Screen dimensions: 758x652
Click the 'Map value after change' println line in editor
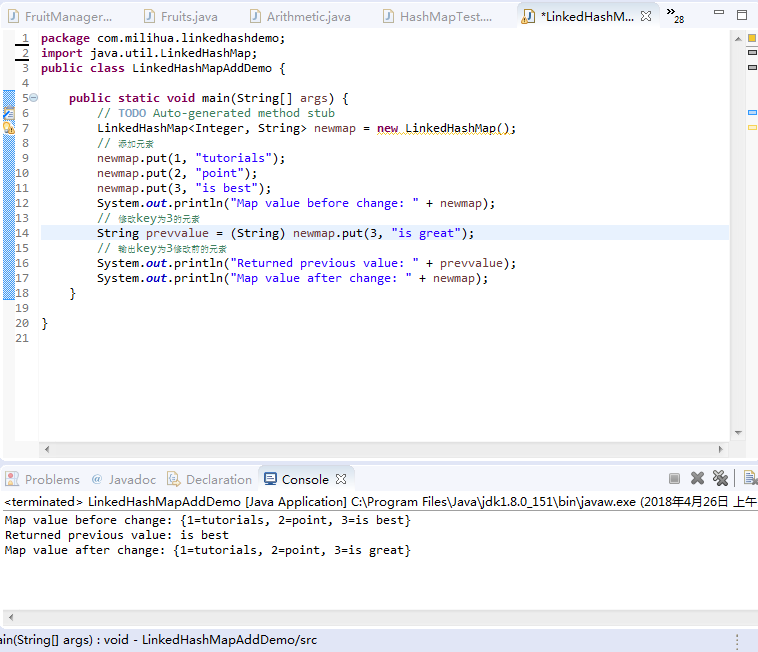(292, 278)
